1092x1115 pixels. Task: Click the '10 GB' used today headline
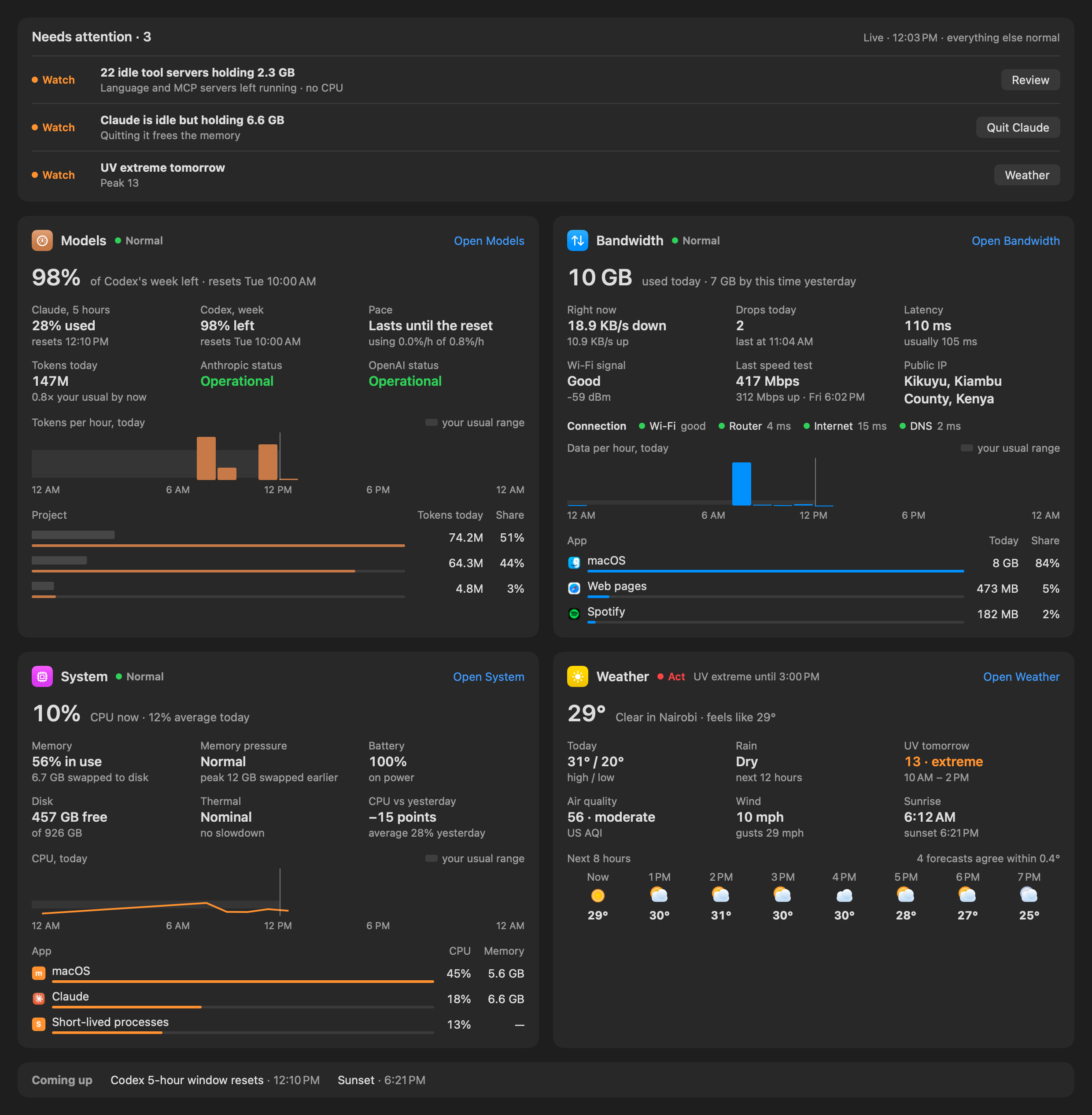pos(599,277)
